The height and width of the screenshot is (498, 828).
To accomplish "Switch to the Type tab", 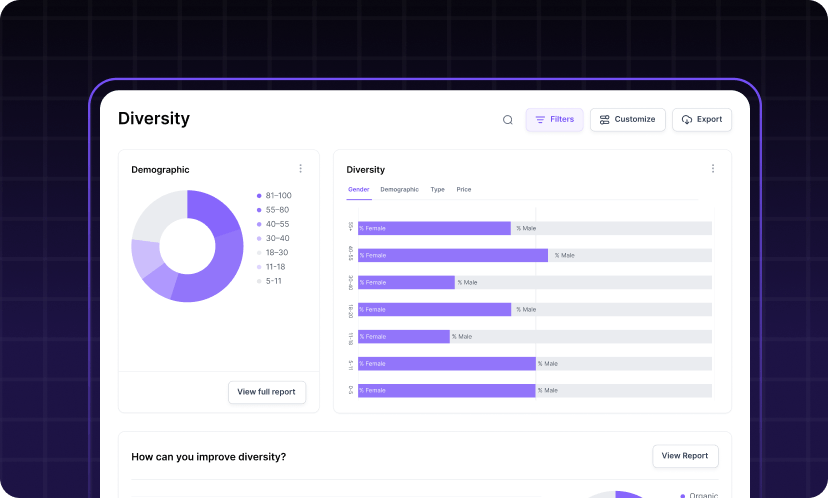I will click(437, 189).
